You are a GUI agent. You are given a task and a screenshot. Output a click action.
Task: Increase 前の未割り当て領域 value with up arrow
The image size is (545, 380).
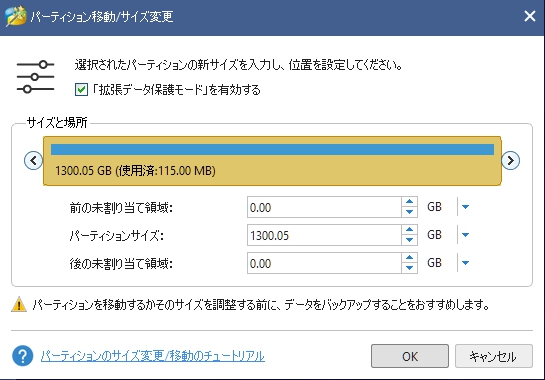[409, 202]
